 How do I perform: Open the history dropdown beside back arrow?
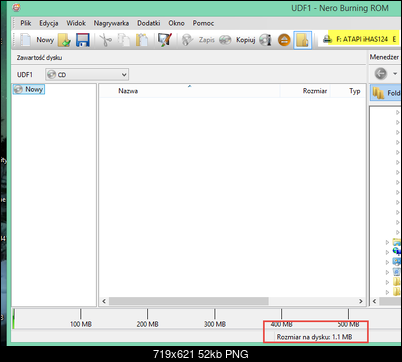(395, 73)
